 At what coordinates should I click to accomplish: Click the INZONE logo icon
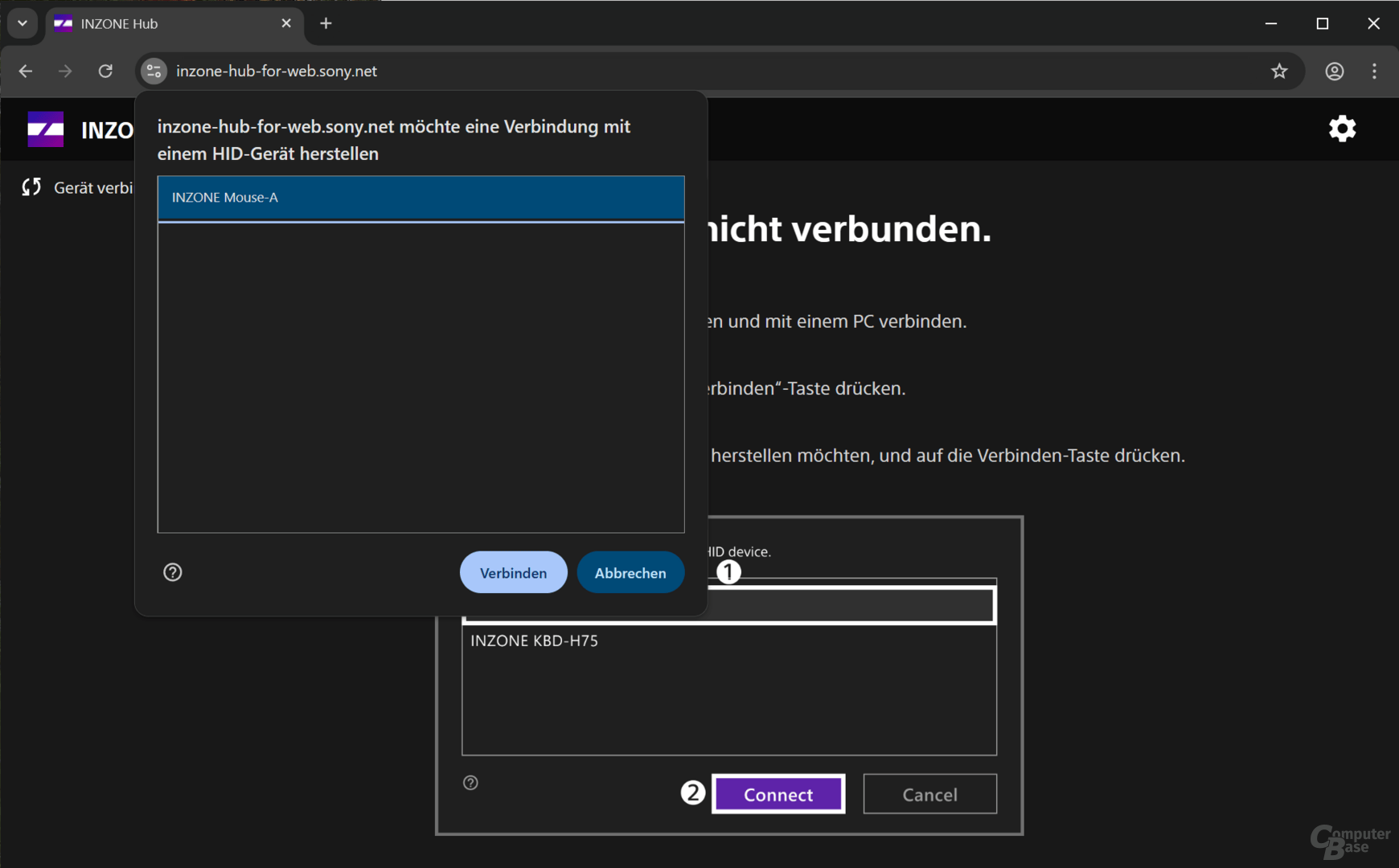[x=46, y=129]
